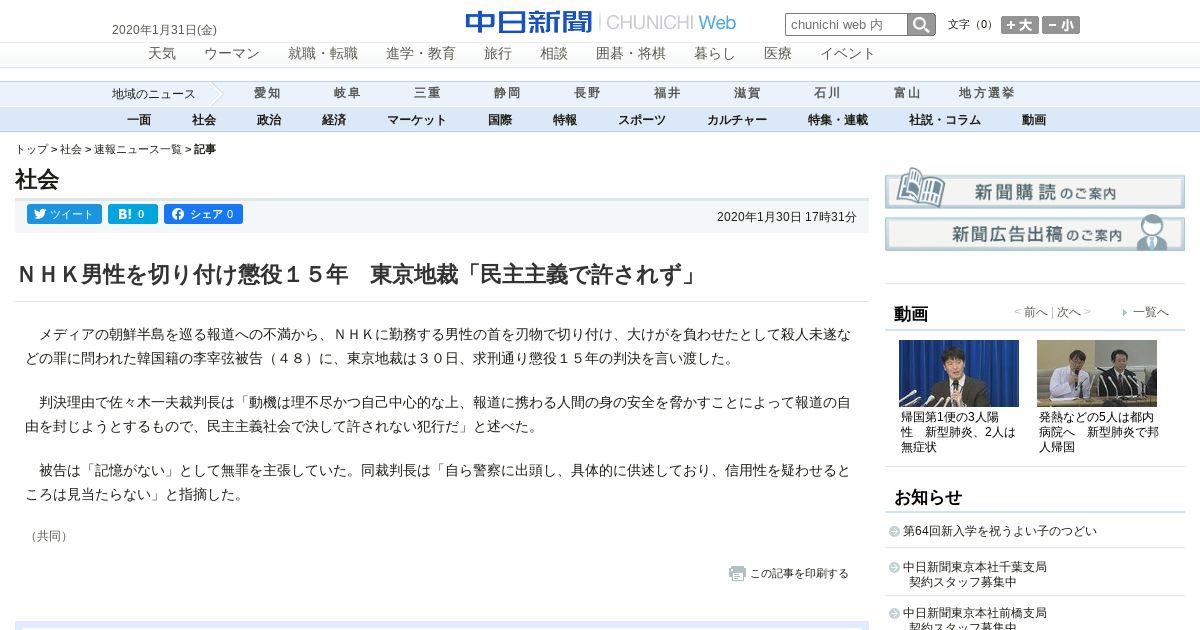Show previous videos with 前へ

(1035, 312)
